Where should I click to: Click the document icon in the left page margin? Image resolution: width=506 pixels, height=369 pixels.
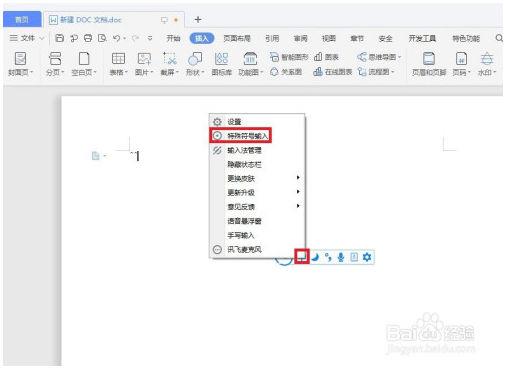point(96,156)
